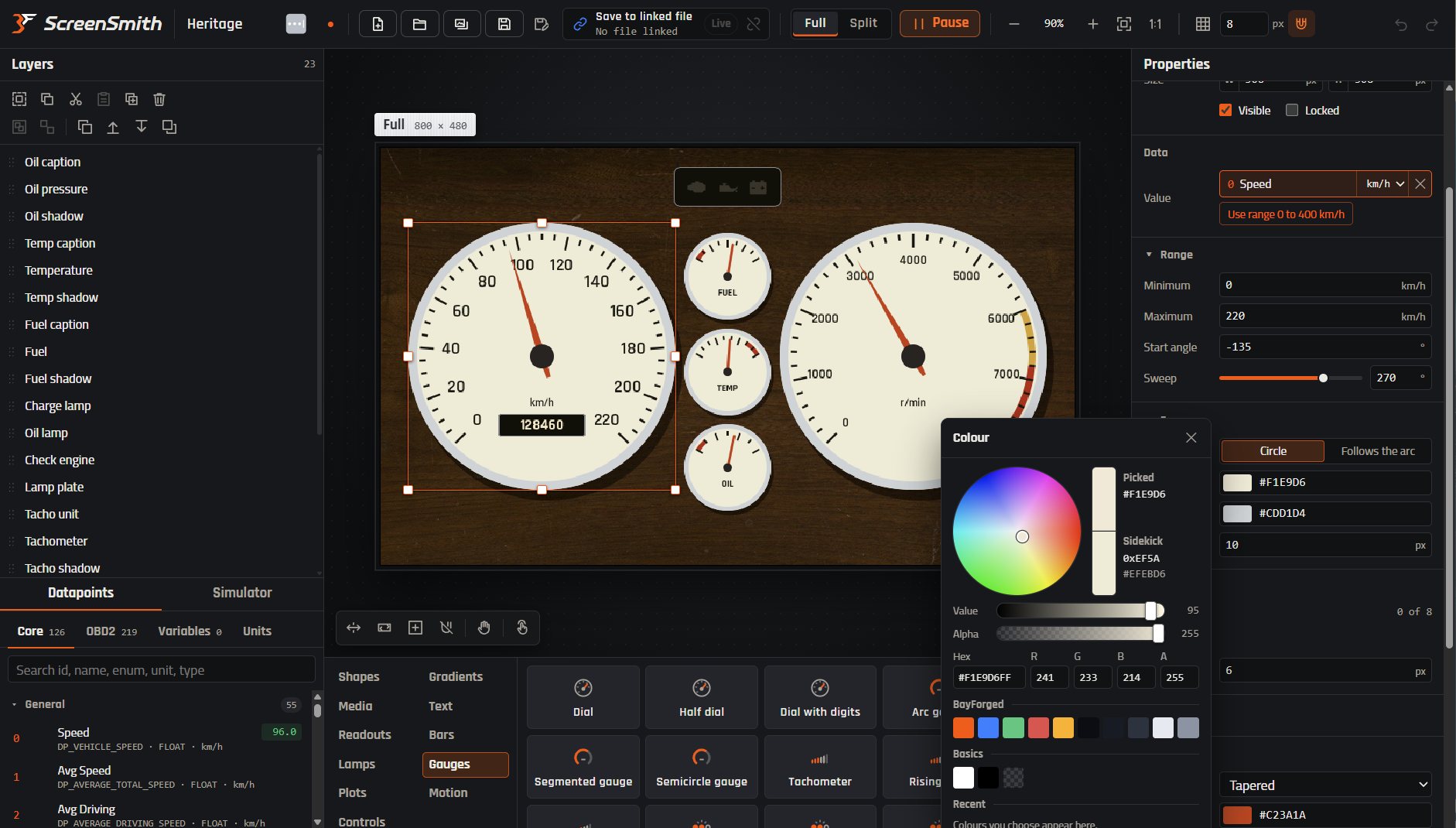The height and width of the screenshot is (828, 1456).
Task: Toggle the Live link switch
Action: [721, 24]
